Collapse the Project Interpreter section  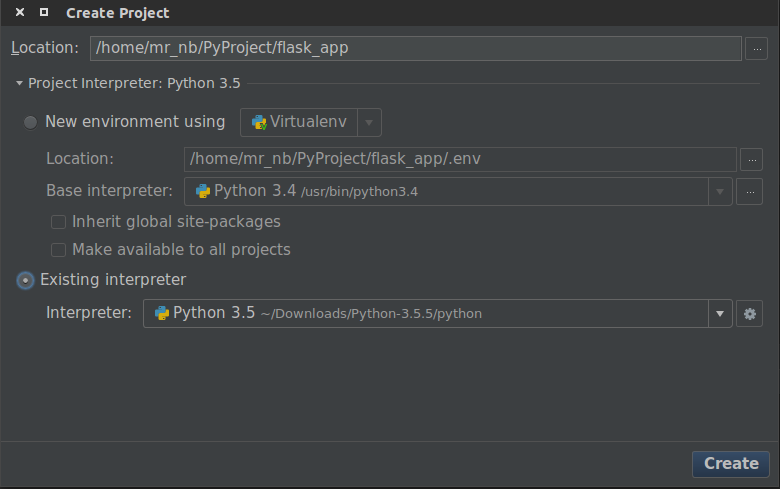pyautogui.click(x=19, y=84)
